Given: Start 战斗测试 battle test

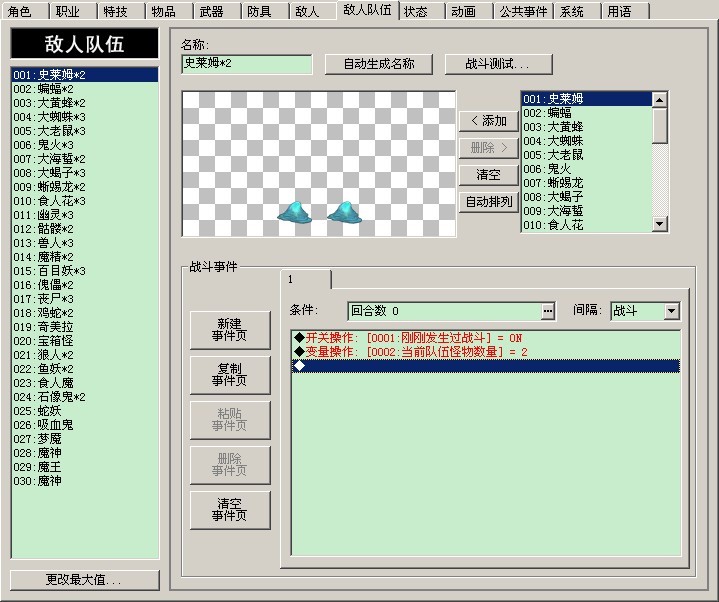Looking at the screenshot, I should [498, 64].
